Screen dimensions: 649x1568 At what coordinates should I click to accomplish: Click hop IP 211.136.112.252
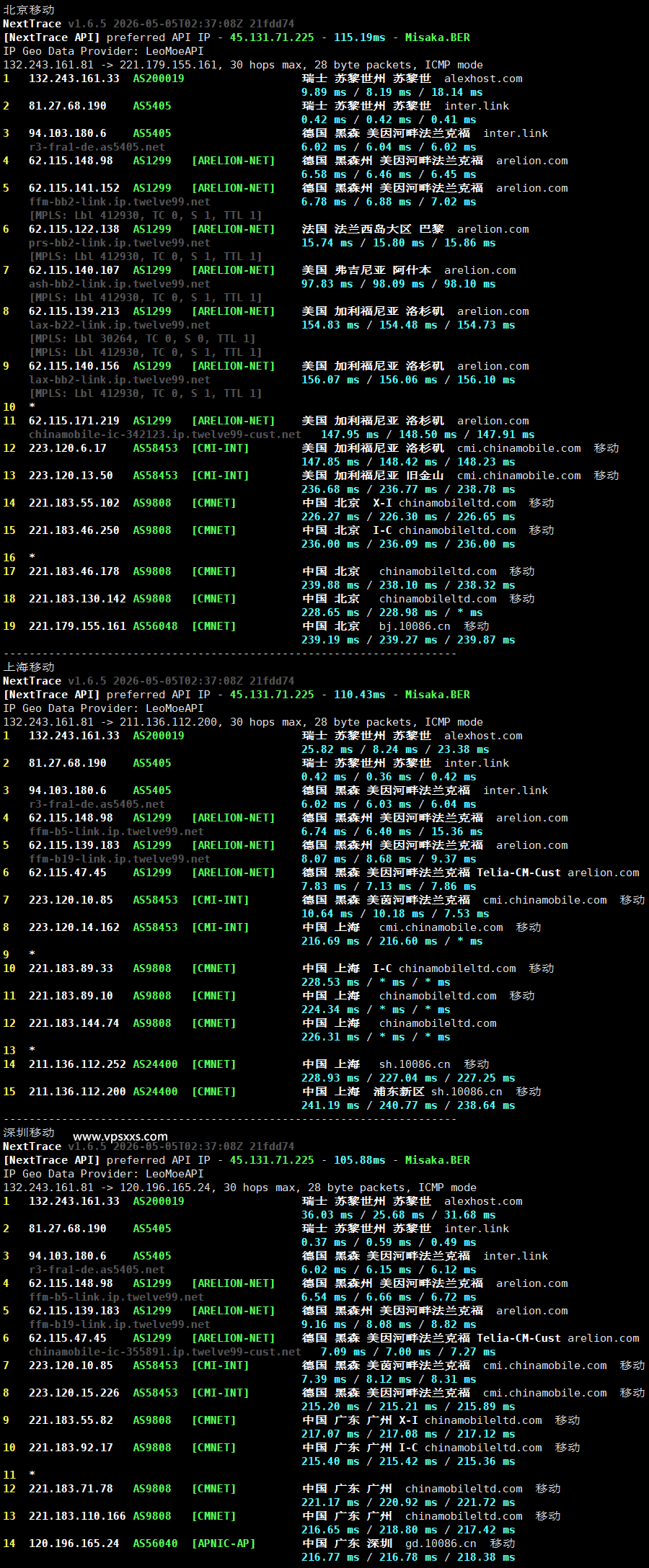[77, 1064]
